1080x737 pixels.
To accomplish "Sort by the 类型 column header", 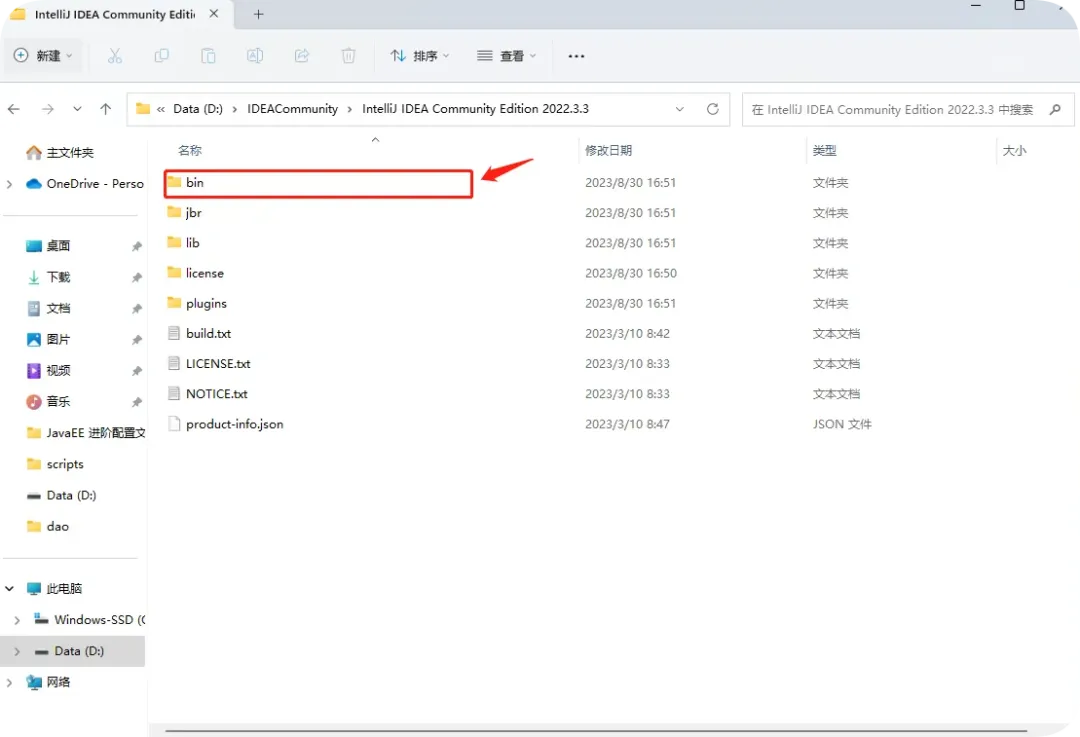I will click(824, 150).
